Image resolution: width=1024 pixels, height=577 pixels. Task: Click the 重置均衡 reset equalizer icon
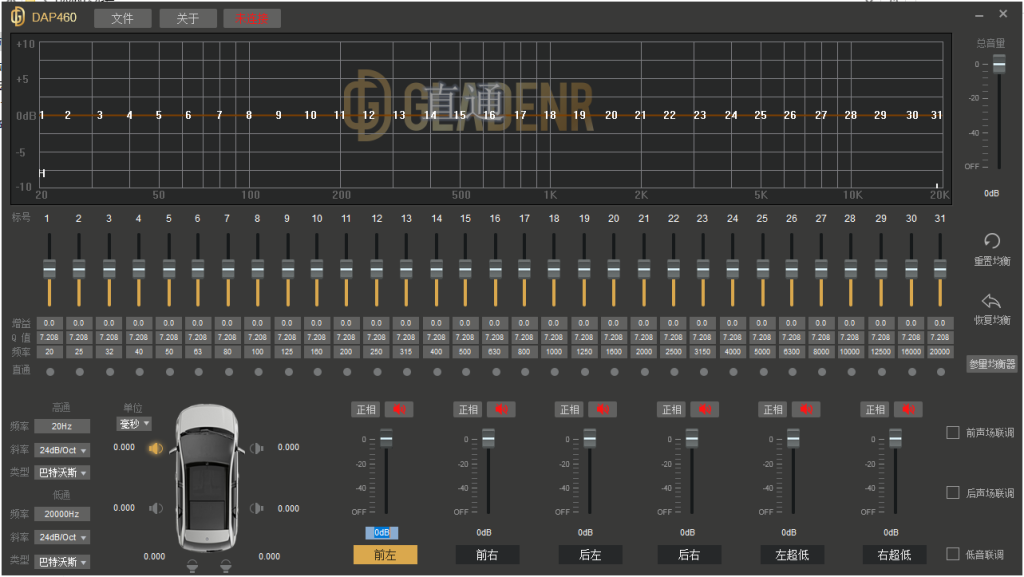coord(991,241)
